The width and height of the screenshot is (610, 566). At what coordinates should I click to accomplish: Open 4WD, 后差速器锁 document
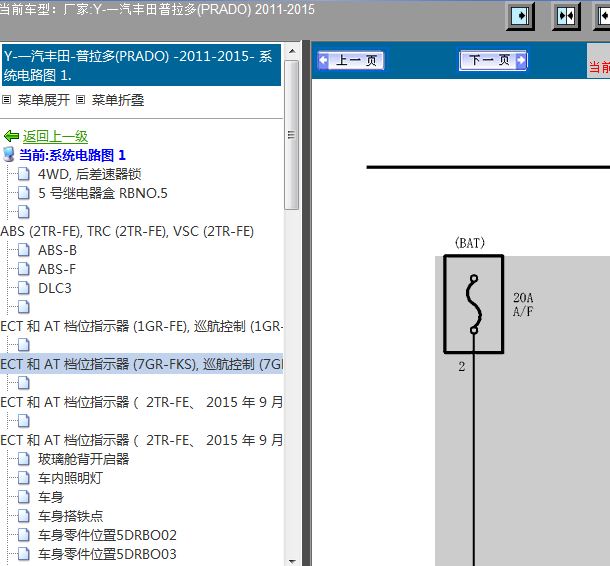(x=89, y=174)
